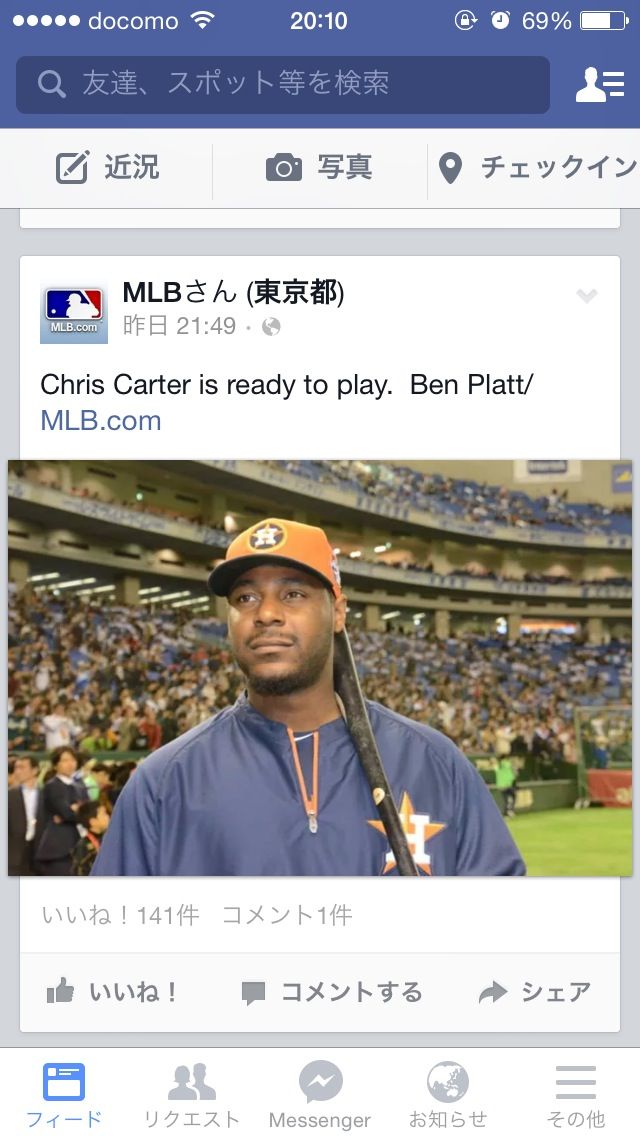Open the MLB.com link in post text
640x1136 pixels.
pos(101,420)
